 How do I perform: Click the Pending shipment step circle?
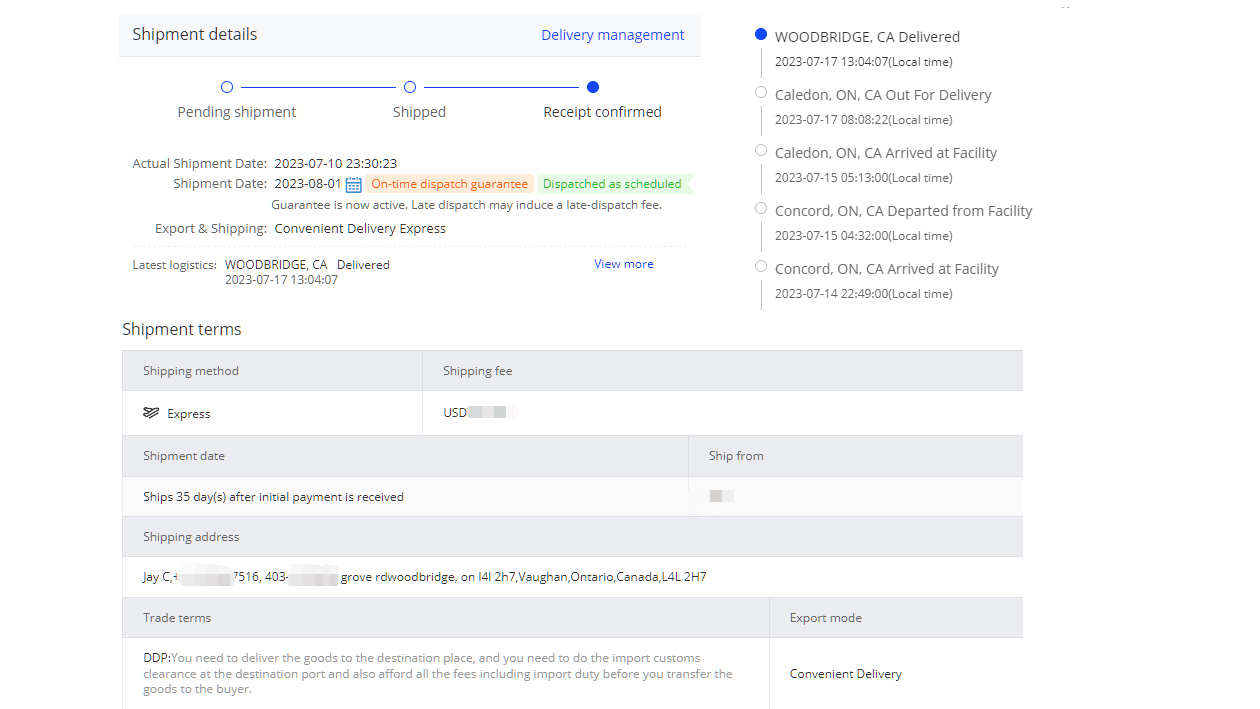tap(227, 87)
